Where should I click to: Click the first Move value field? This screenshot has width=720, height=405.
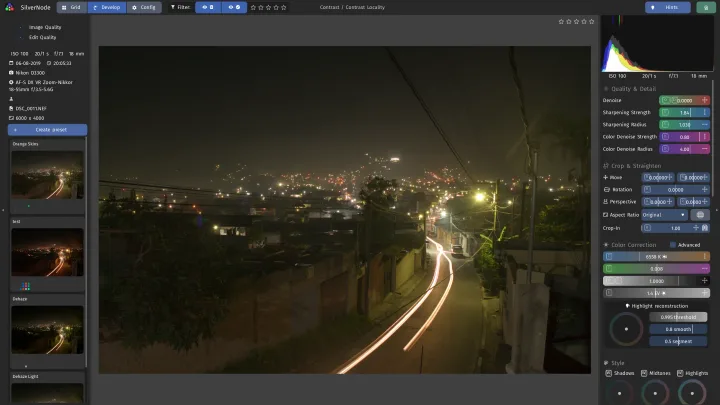(658, 177)
